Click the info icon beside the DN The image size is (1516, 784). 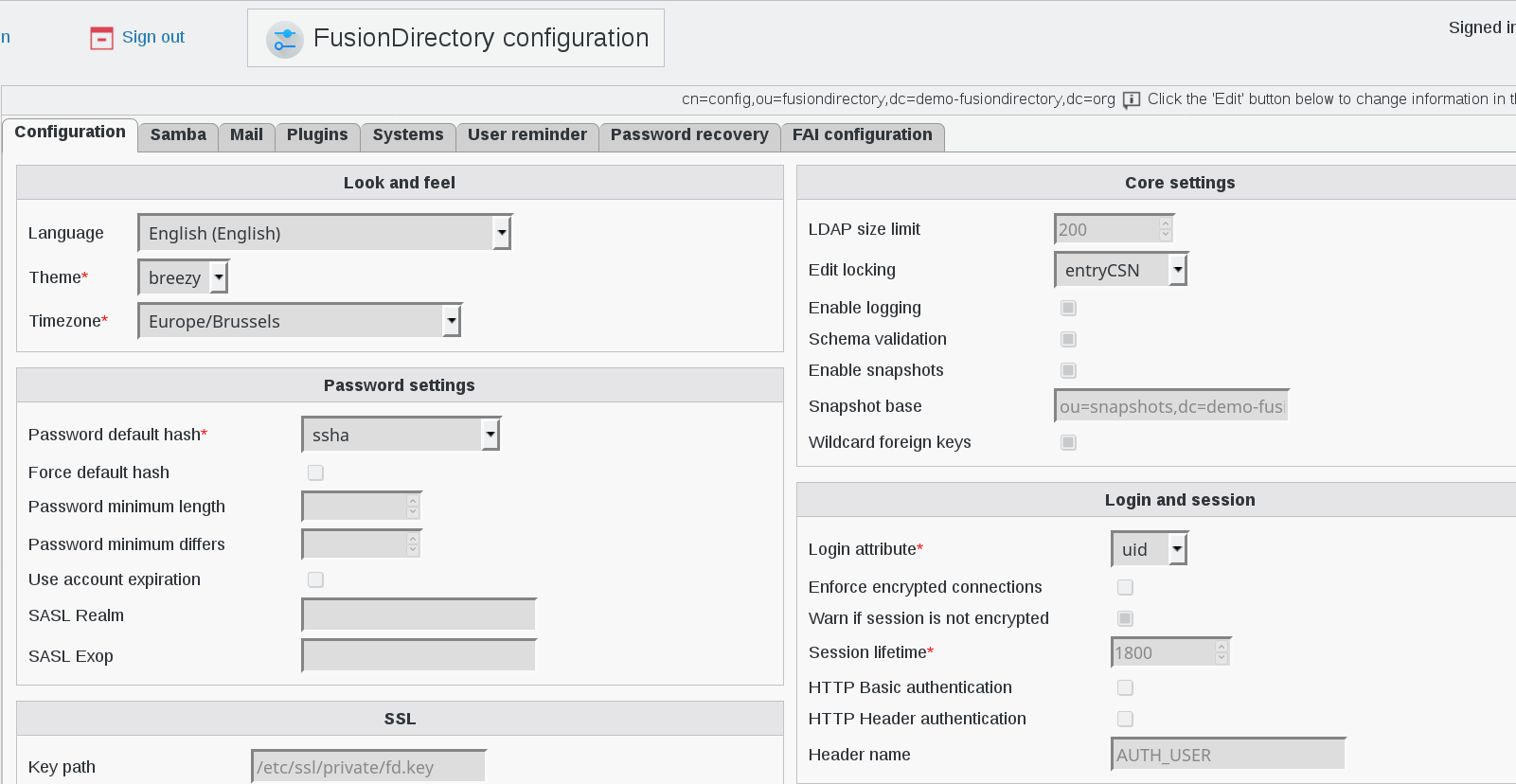pyautogui.click(x=1132, y=99)
